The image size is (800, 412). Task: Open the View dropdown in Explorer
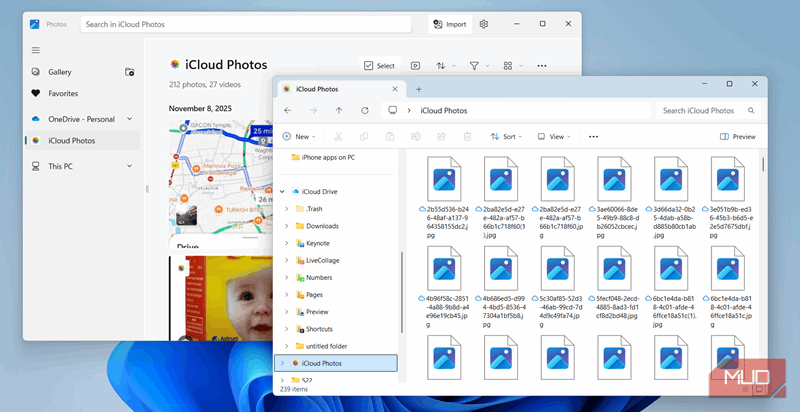(x=554, y=137)
